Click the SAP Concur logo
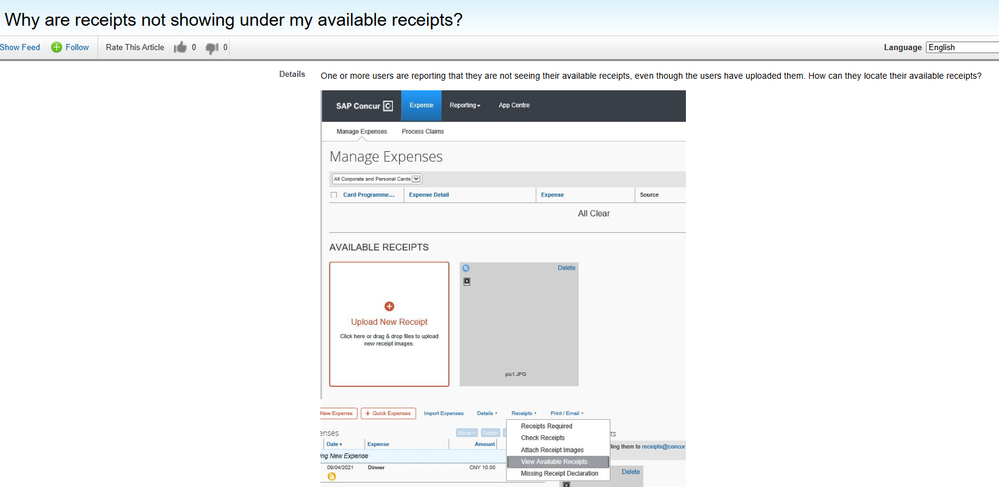The height and width of the screenshot is (487, 999). pos(364,106)
